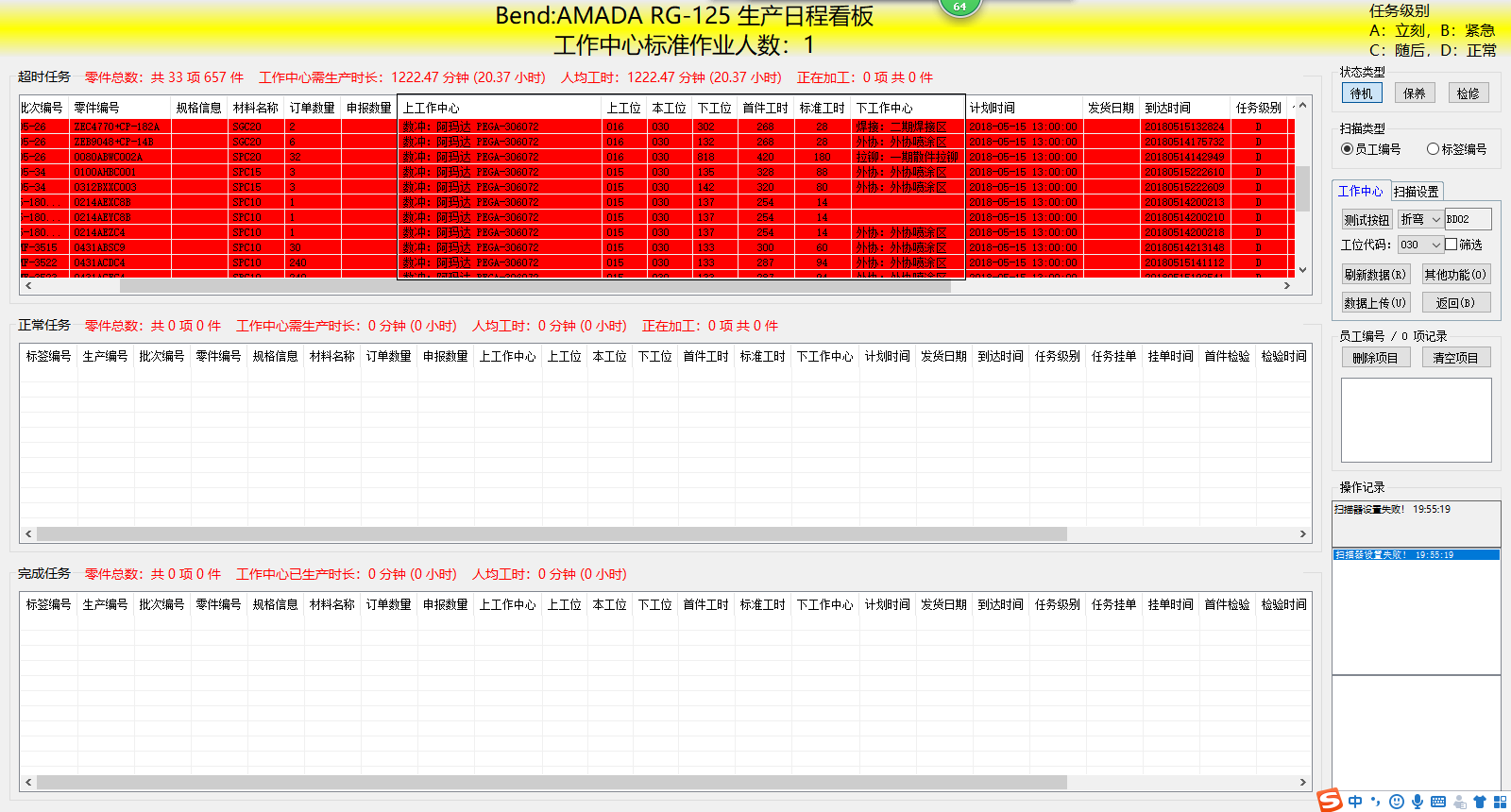Select overtime row with part 0431ABSC8
Viewport: 1511px width, 812px height.
click(x=656, y=247)
